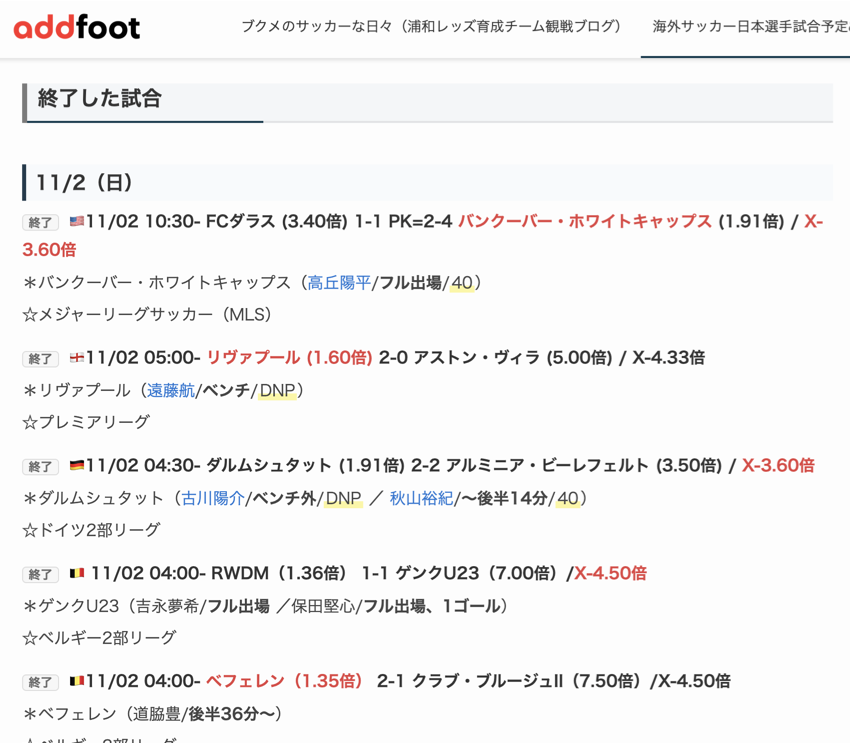Image resolution: width=851 pixels, height=743 pixels.
Task: Click the USA flag icon beside FC Dallas match
Action: tap(77, 222)
